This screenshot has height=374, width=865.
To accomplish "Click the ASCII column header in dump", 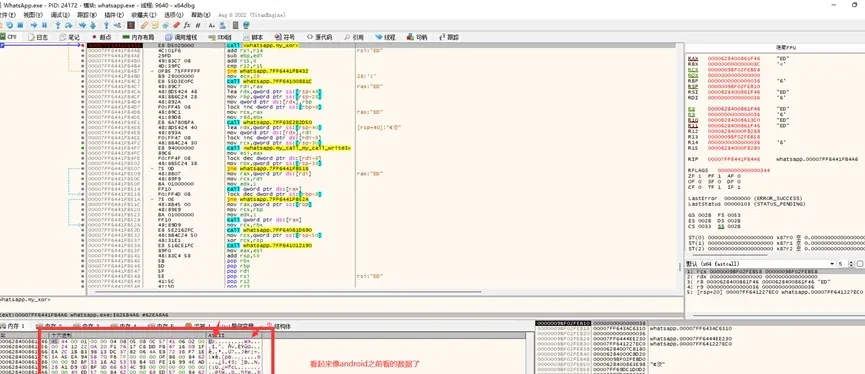I will pos(234,335).
